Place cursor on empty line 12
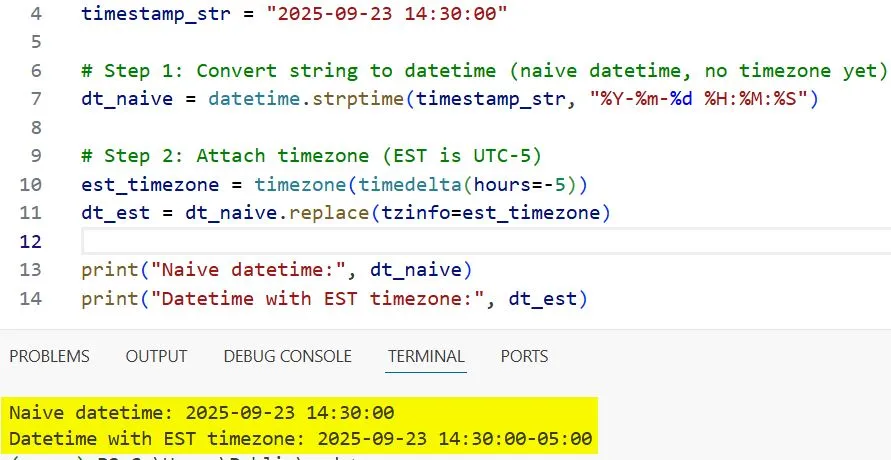The height and width of the screenshot is (460, 891). point(400,242)
